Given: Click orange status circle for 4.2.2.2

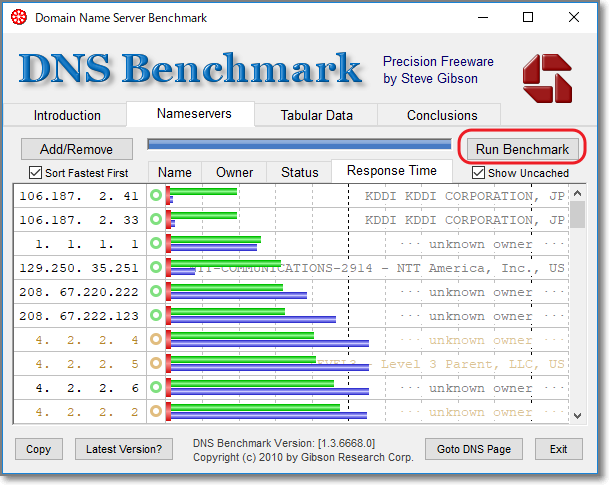Looking at the screenshot, I should pos(156,412).
